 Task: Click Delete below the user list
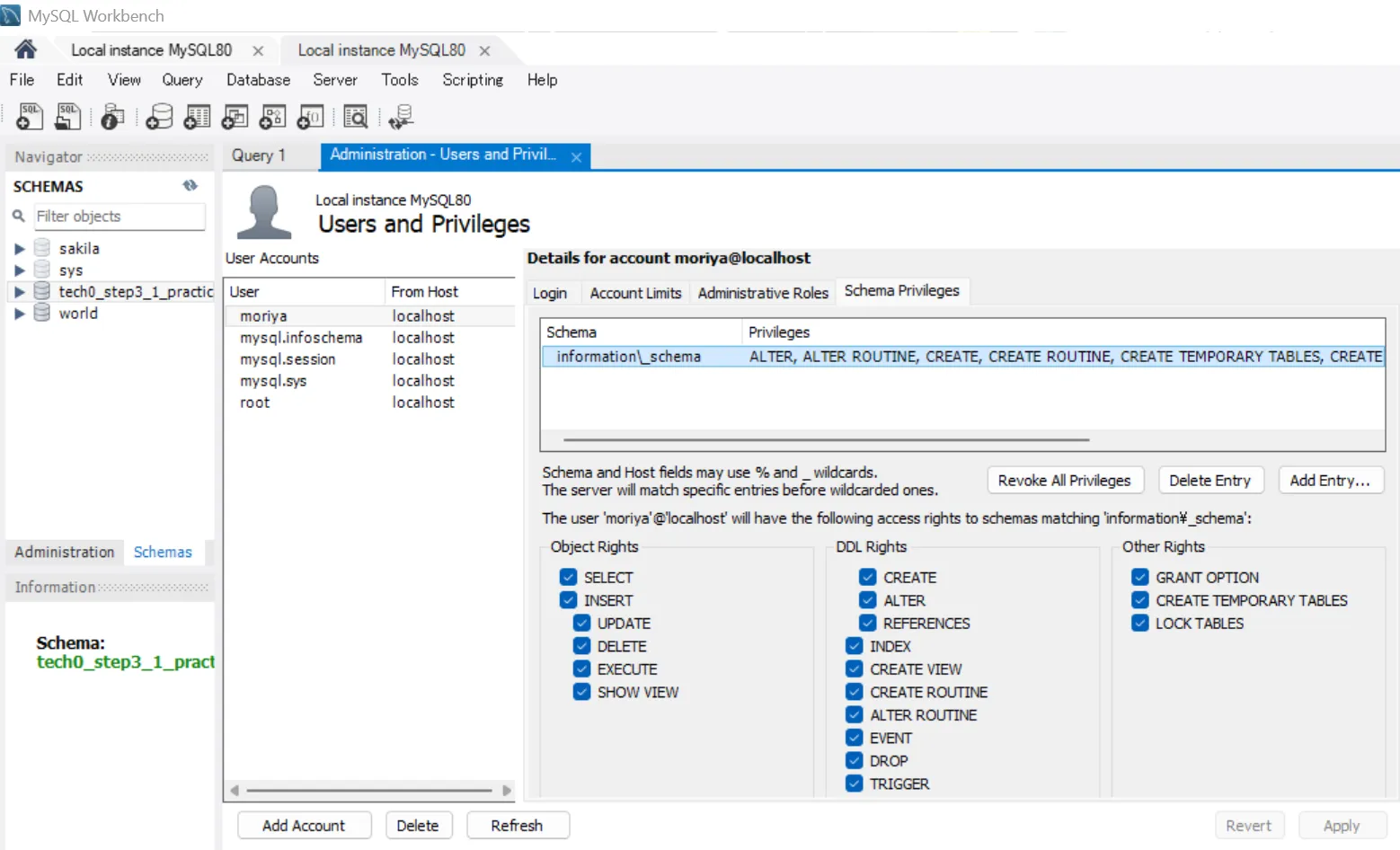pyautogui.click(x=418, y=825)
